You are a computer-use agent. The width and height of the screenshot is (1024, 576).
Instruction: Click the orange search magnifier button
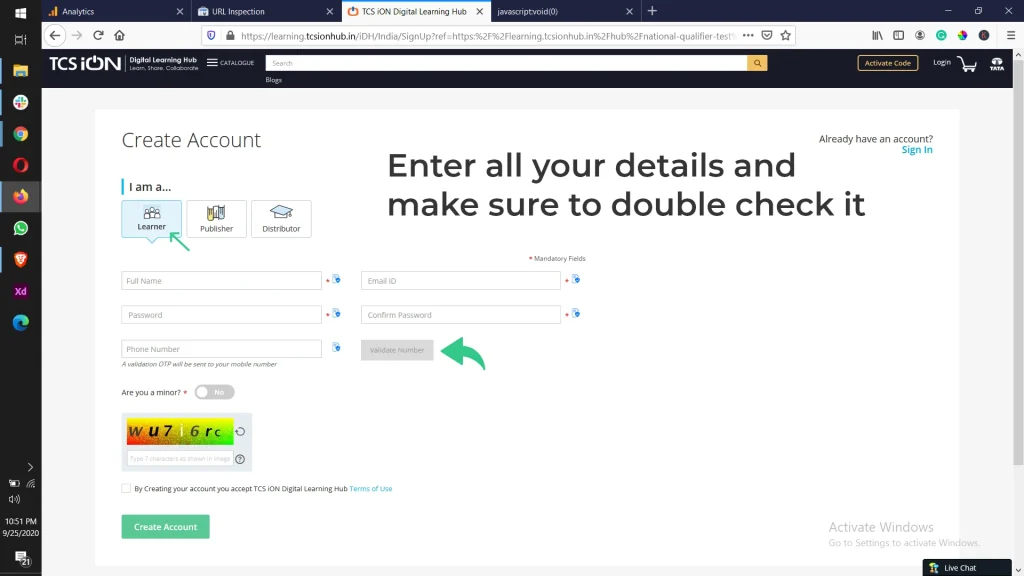(759, 63)
